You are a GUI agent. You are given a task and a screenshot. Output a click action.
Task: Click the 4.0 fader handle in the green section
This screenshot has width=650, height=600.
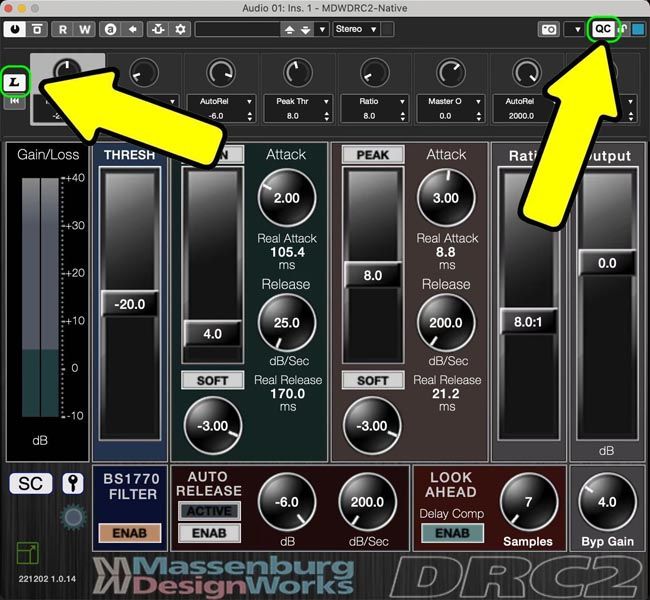(212, 334)
